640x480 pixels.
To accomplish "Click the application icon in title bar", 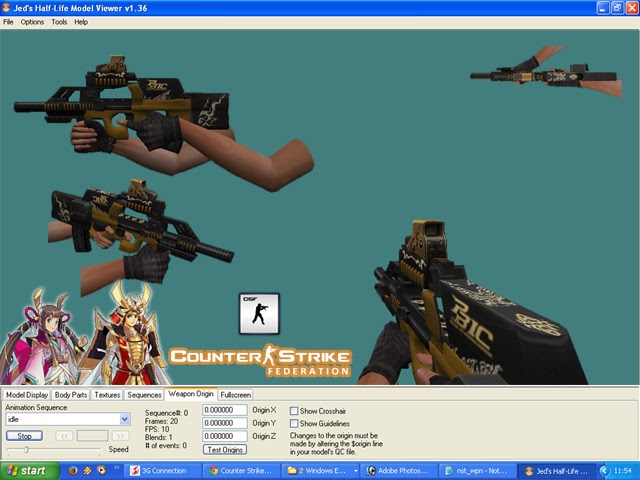I will 6,8.
